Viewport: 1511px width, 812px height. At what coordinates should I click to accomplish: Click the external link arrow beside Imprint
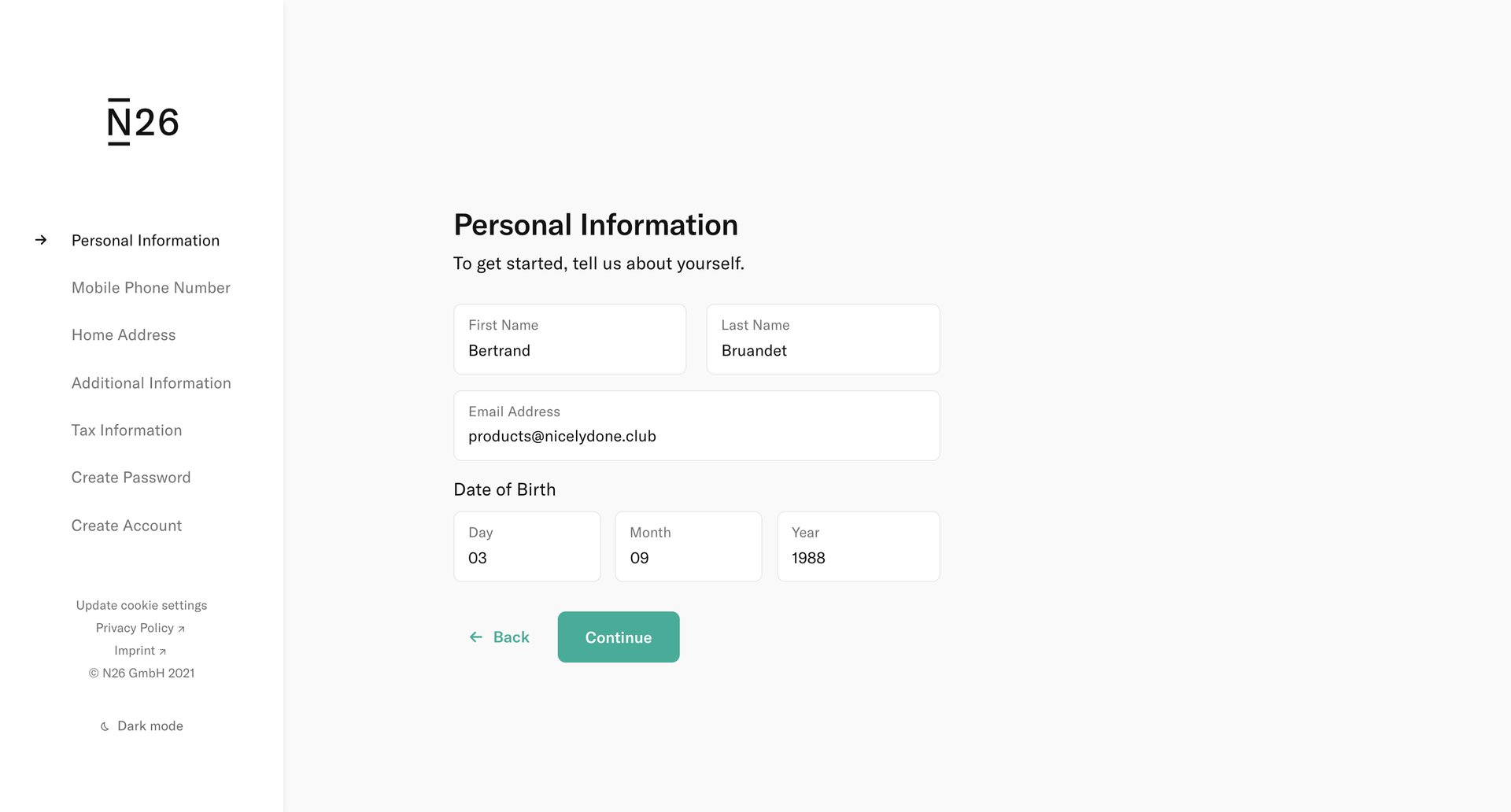162,651
